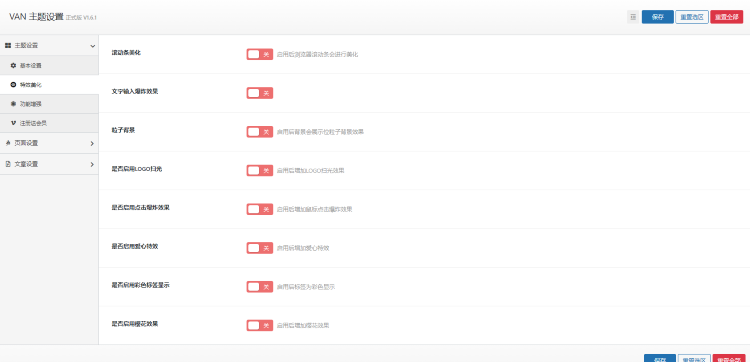The image size is (750, 362).
Task: Click the description beside the 粒子背景 switch
Action: tap(320, 132)
